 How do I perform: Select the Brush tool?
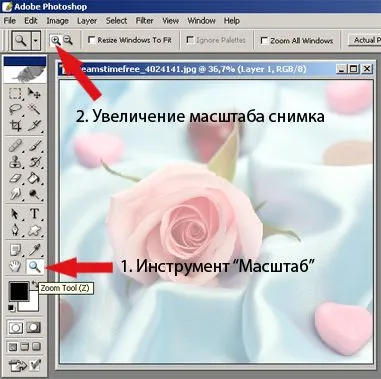[x=34, y=146]
